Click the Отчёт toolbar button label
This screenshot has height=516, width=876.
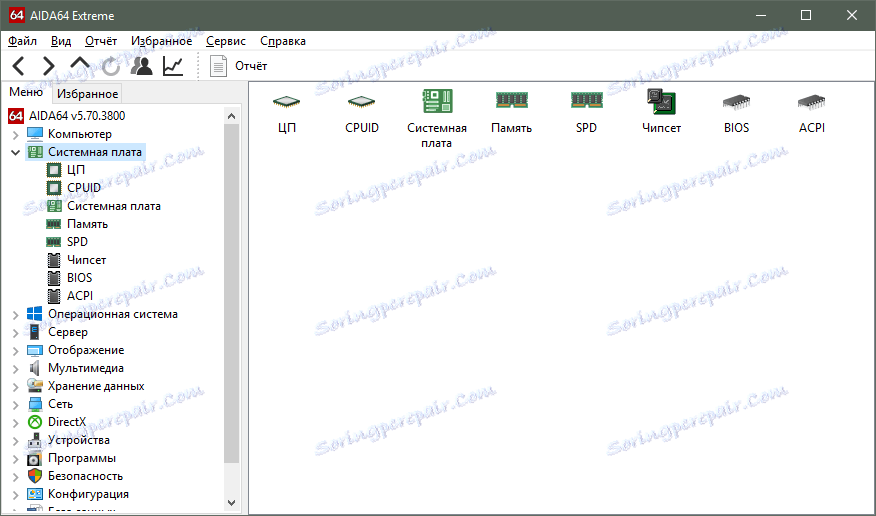(251, 66)
